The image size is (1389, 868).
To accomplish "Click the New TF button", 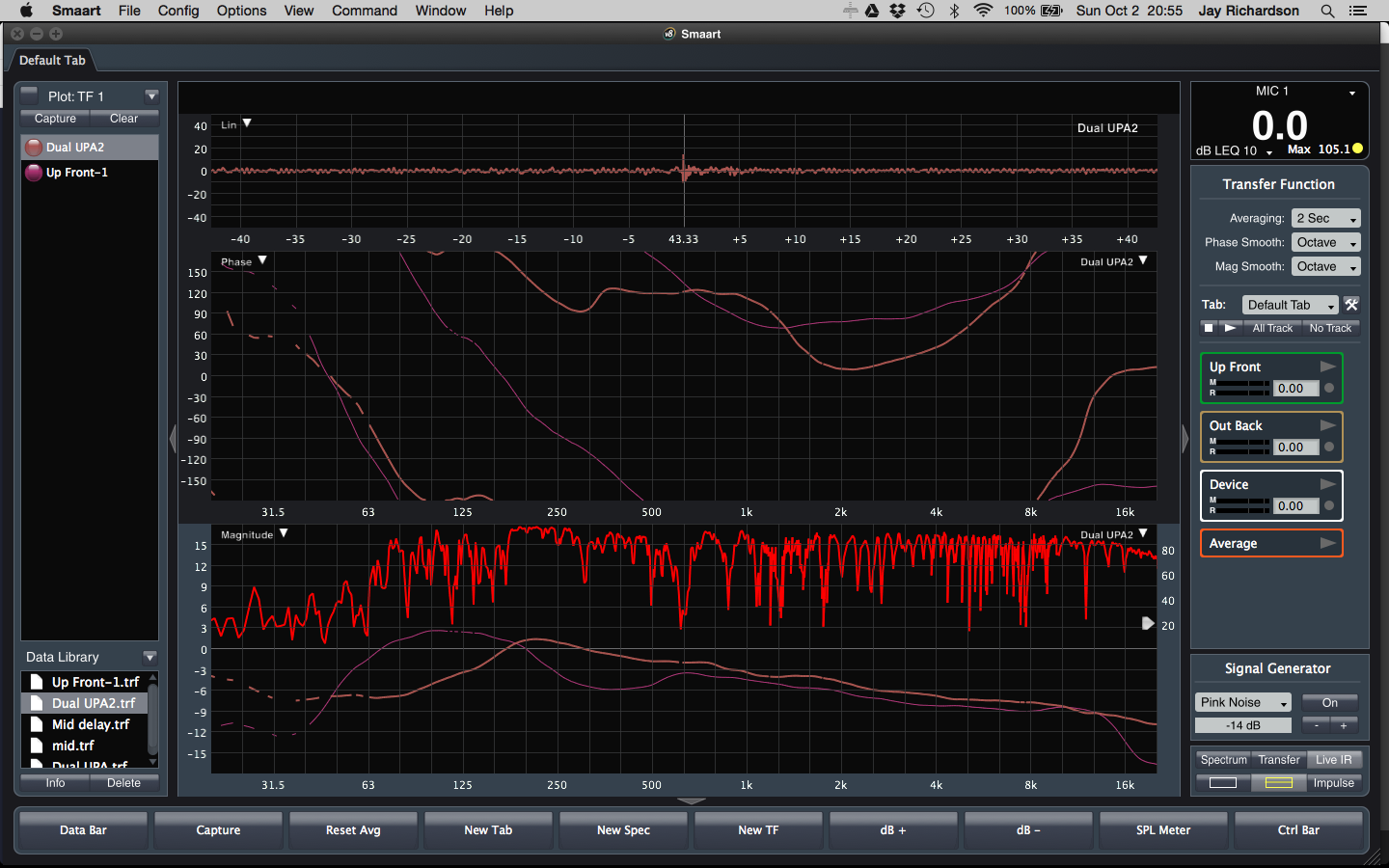I will [758, 830].
